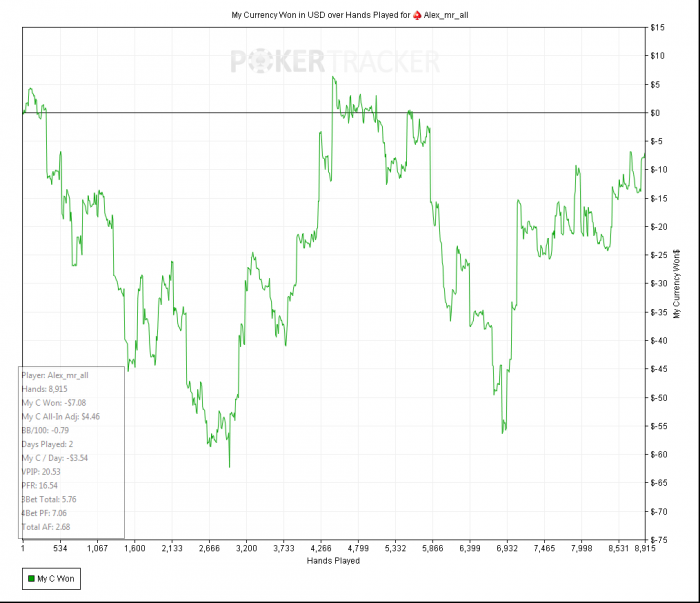The height and width of the screenshot is (603, 700).
Task: Click the 'VPIP: 20.53' stat line
Action: [41, 472]
